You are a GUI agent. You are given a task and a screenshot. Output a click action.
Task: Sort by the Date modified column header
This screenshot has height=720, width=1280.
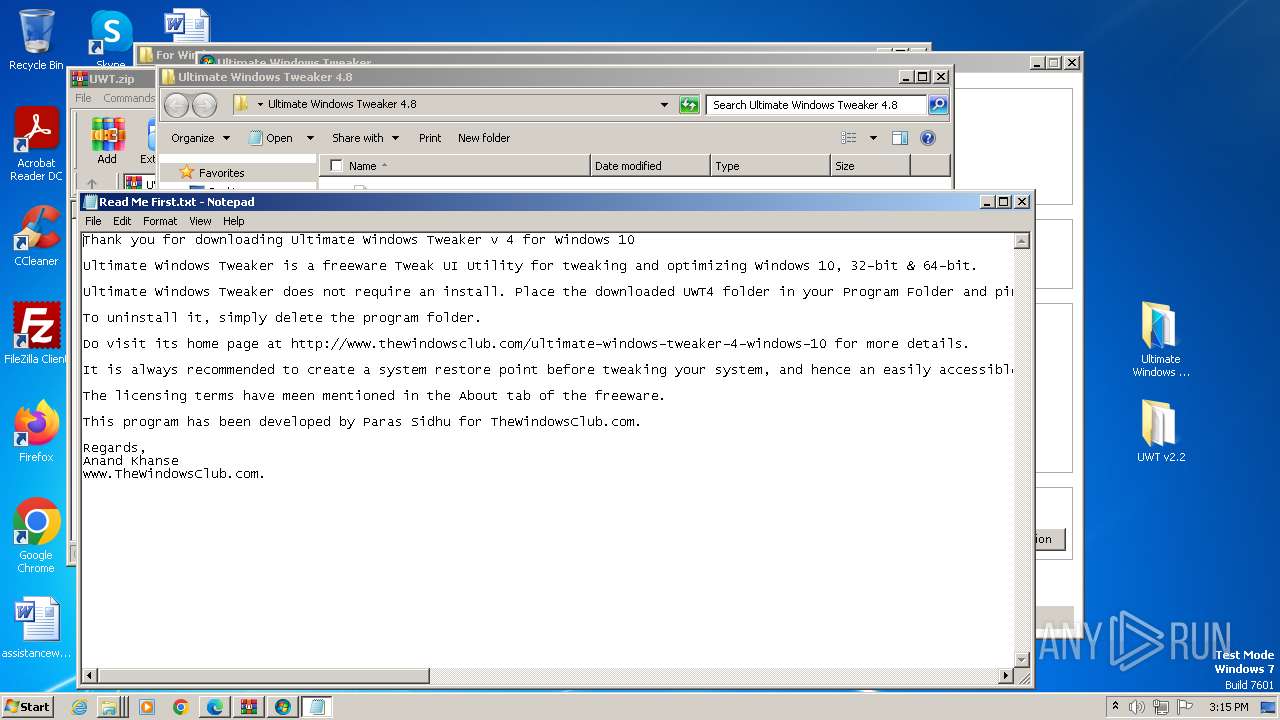650,166
